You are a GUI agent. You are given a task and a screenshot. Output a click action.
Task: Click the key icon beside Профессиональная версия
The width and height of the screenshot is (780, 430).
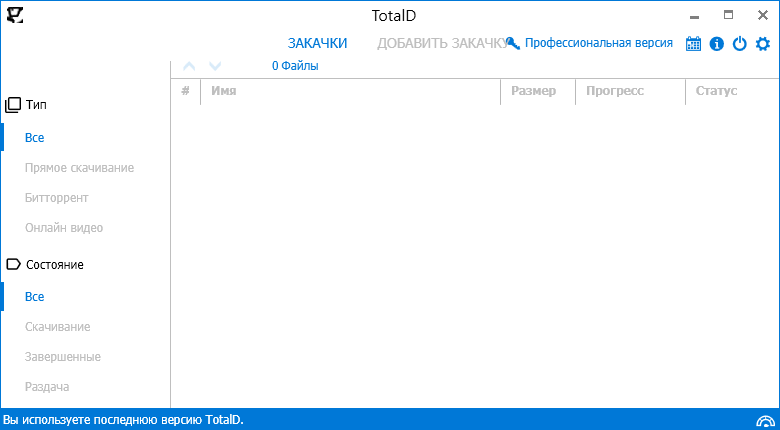point(513,43)
